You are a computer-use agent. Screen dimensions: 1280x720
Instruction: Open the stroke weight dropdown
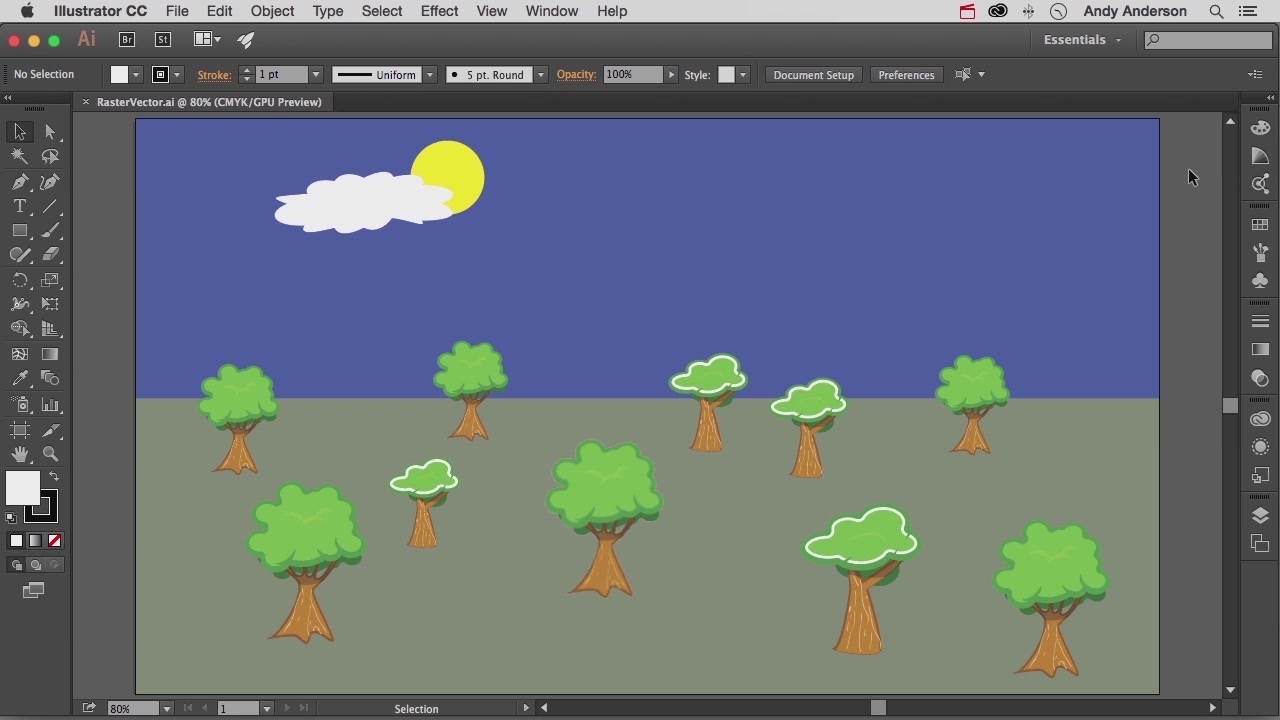(x=316, y=75)
